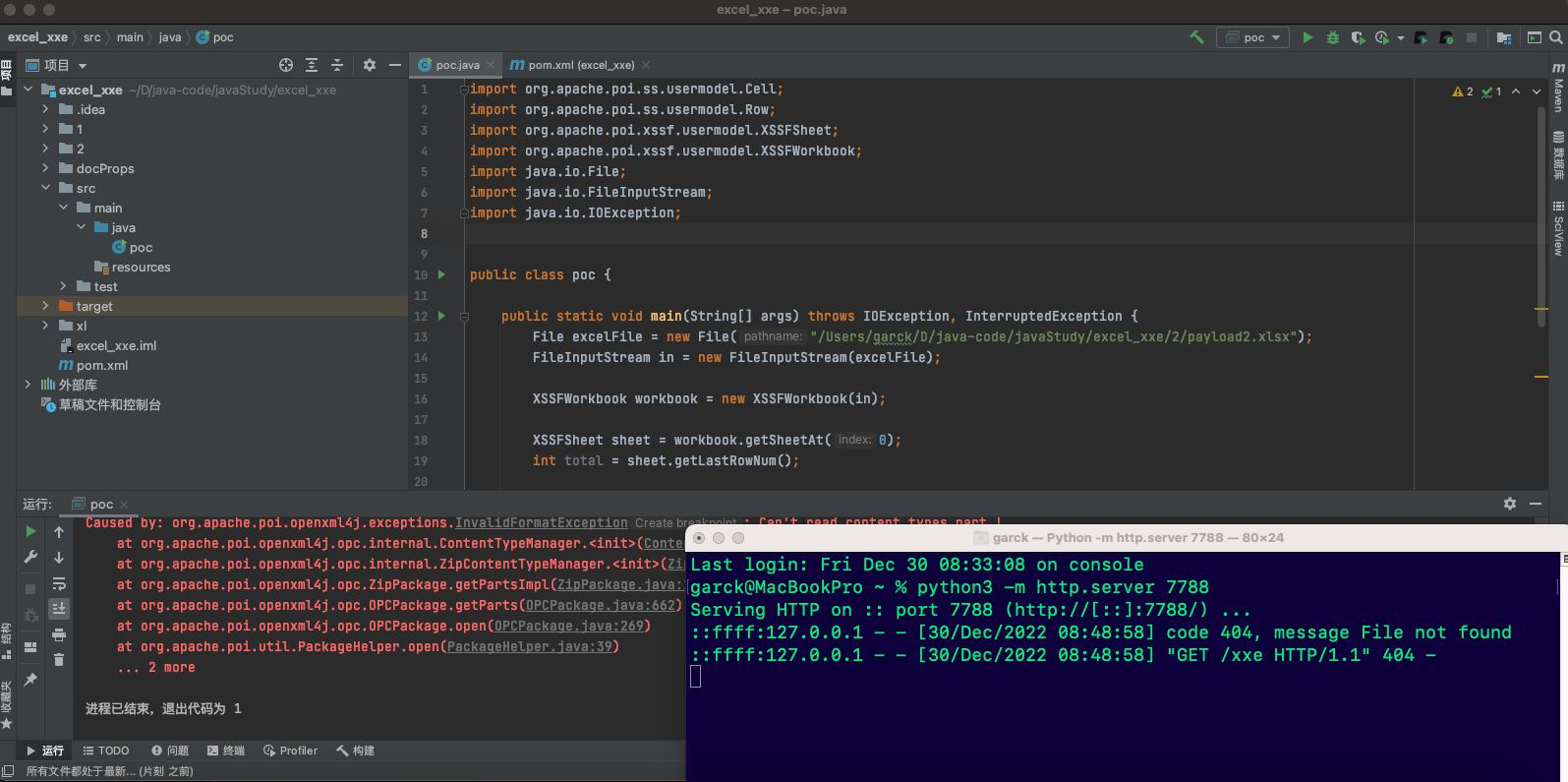Collapse all items in project tree
The image size is (1568, 782).
coord(337,65)
